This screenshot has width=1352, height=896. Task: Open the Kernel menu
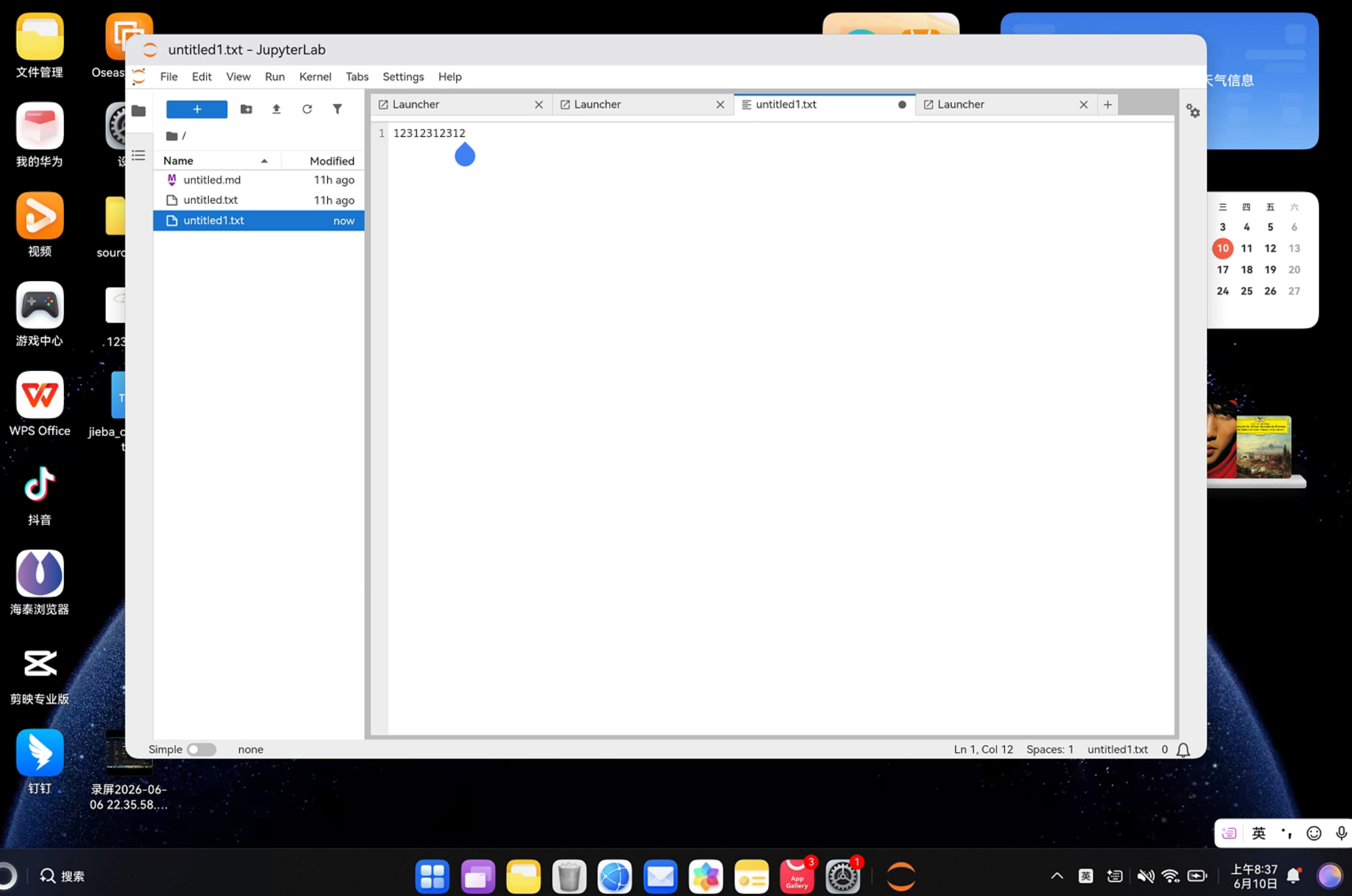click(315, 76)
